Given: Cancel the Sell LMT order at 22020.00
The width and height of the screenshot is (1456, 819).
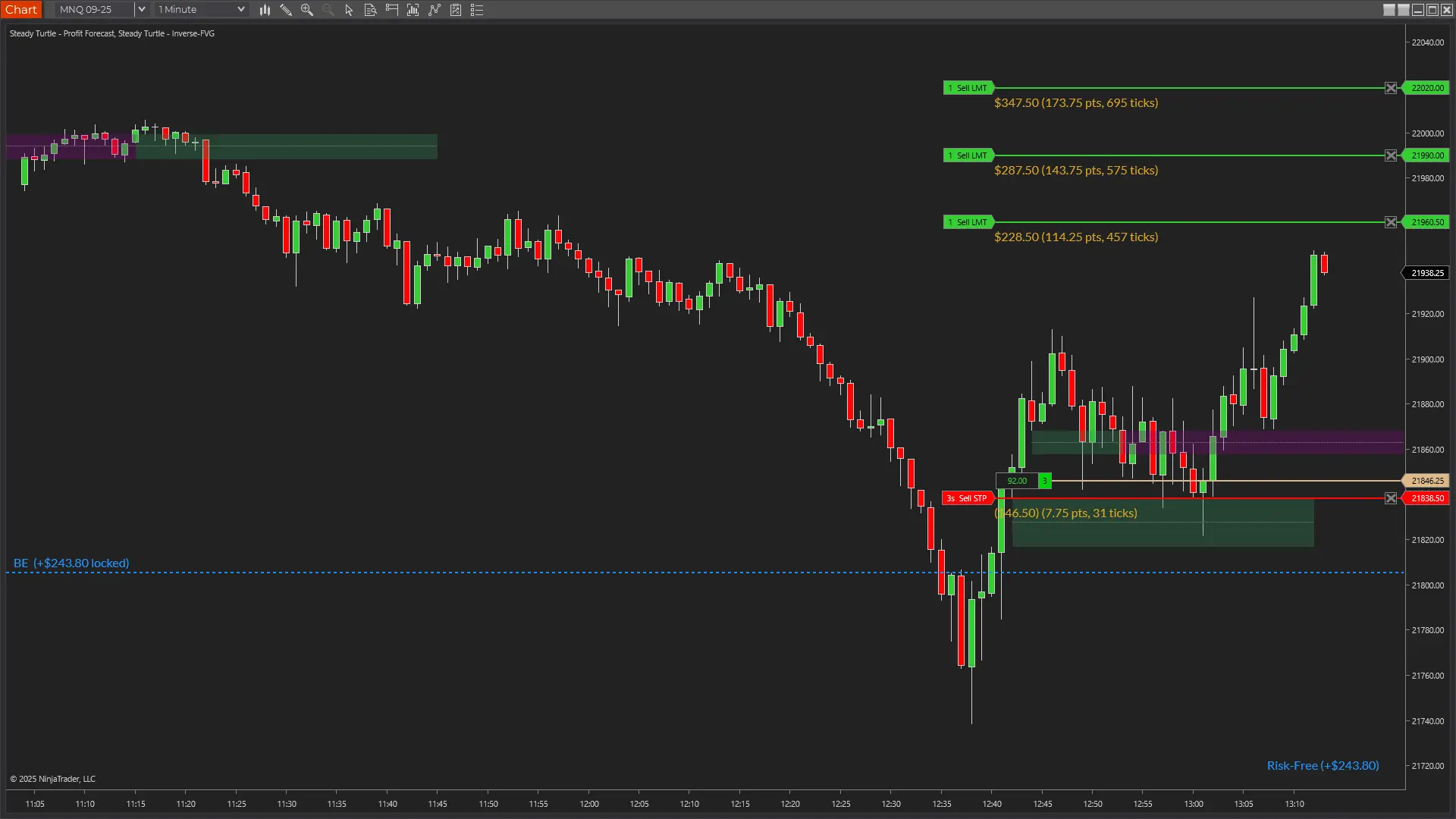Looking at the screenshot, I should click(1391, 88).
